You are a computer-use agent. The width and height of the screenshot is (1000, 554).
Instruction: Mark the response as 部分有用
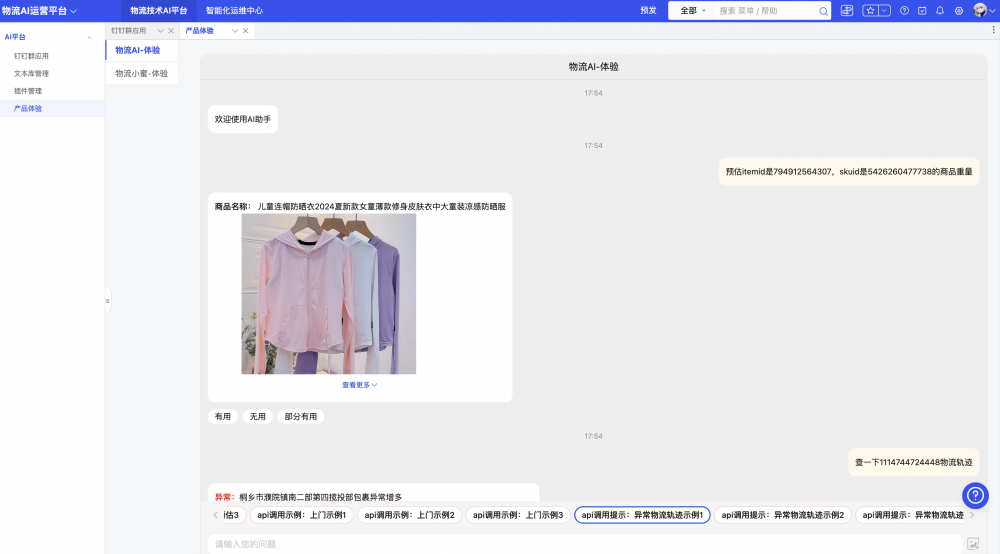(x=300, y=416)
